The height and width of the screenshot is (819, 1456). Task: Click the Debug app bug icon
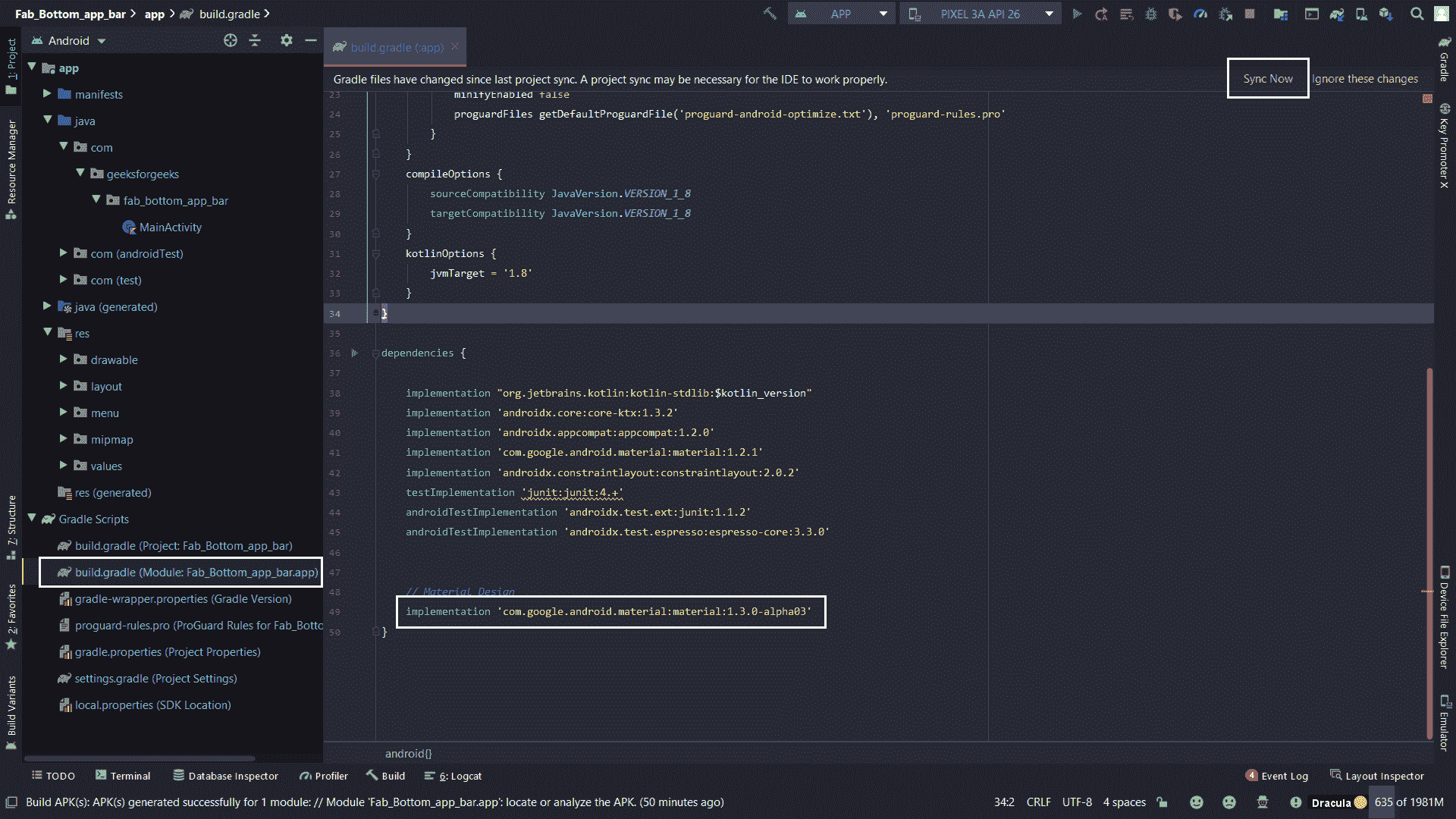coord(1150,14)
